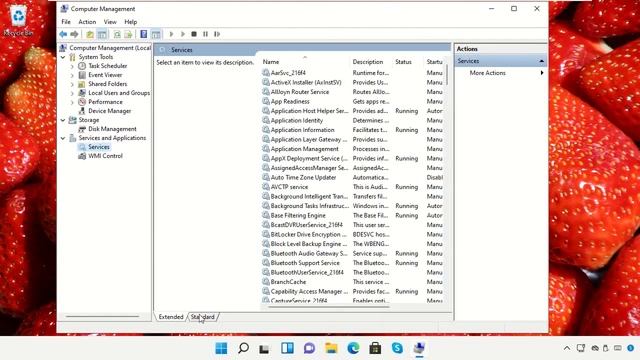Collapse the Services section in Actions pane
Viewport: 640px width, 360px height.
coord(542,61)
